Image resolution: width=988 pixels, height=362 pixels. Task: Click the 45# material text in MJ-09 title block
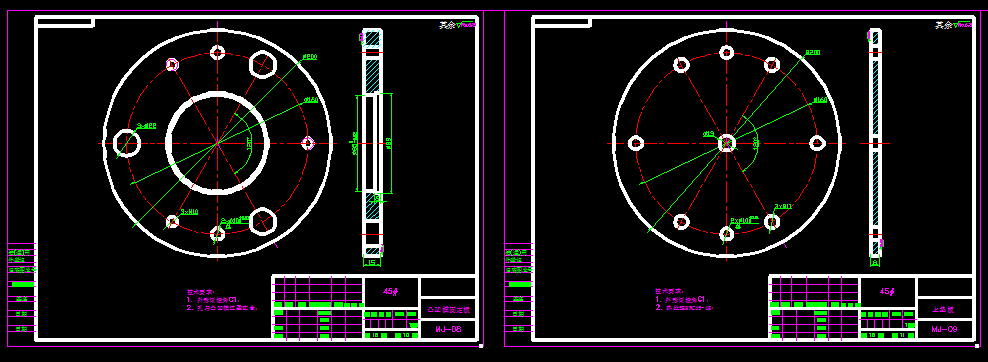coord(888,291)
